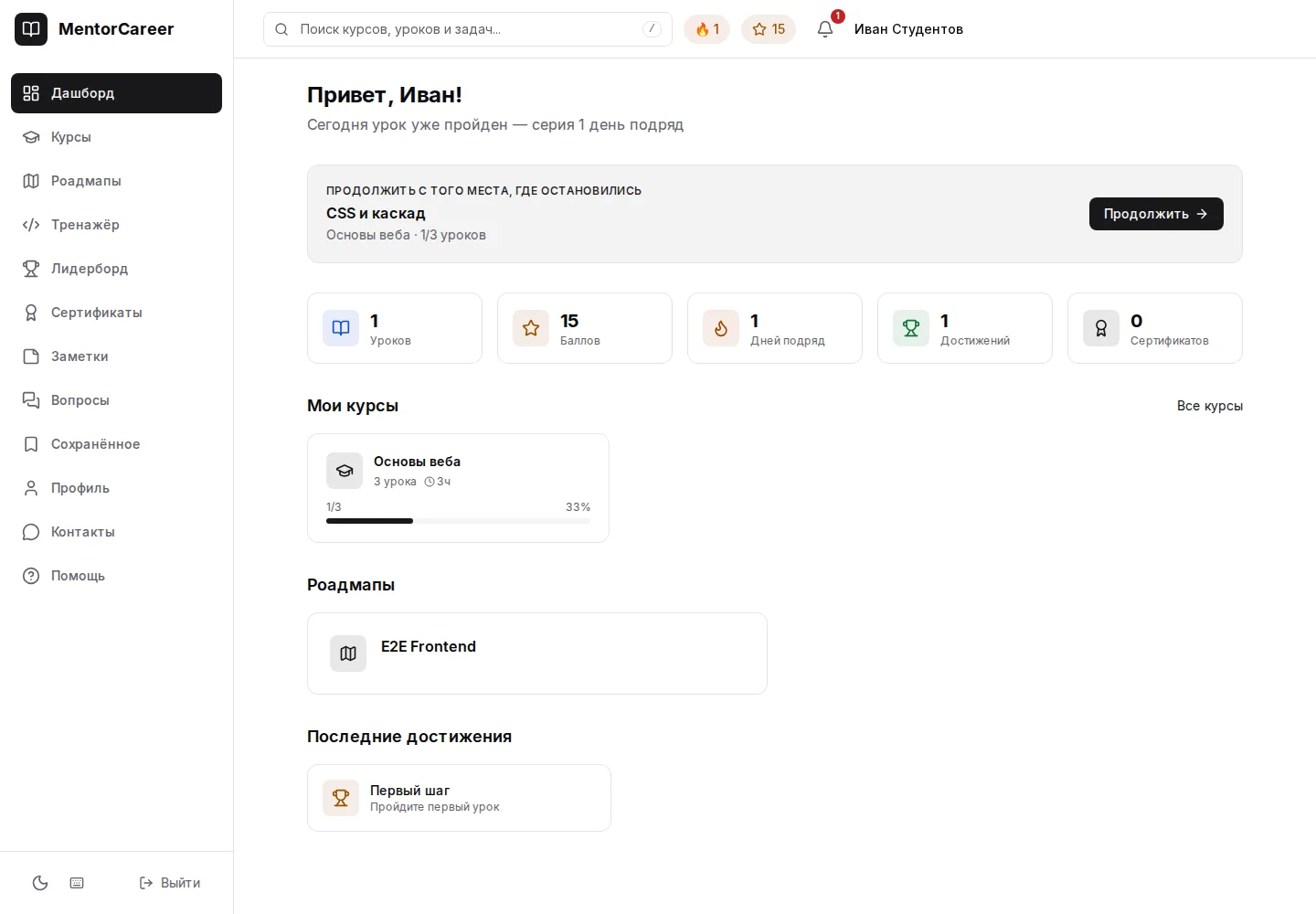
Task: Click the map icon on E2E Frontend roadmap
Action: pos(348,654)
